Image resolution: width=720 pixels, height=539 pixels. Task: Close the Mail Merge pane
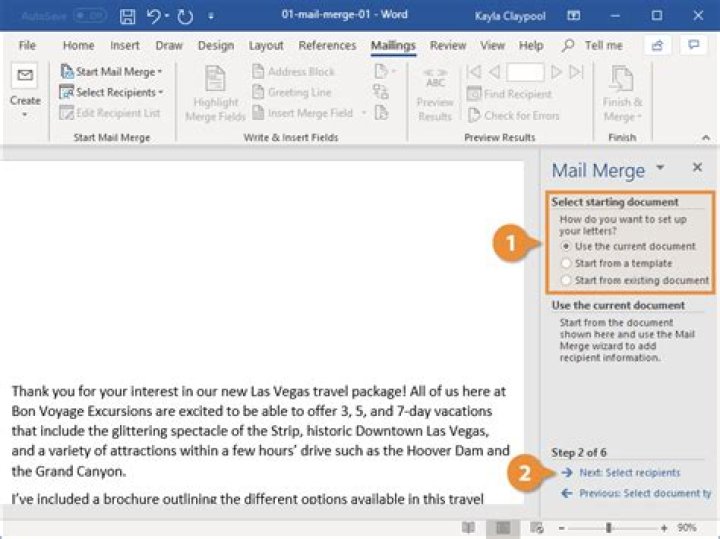tap(697, 168)
